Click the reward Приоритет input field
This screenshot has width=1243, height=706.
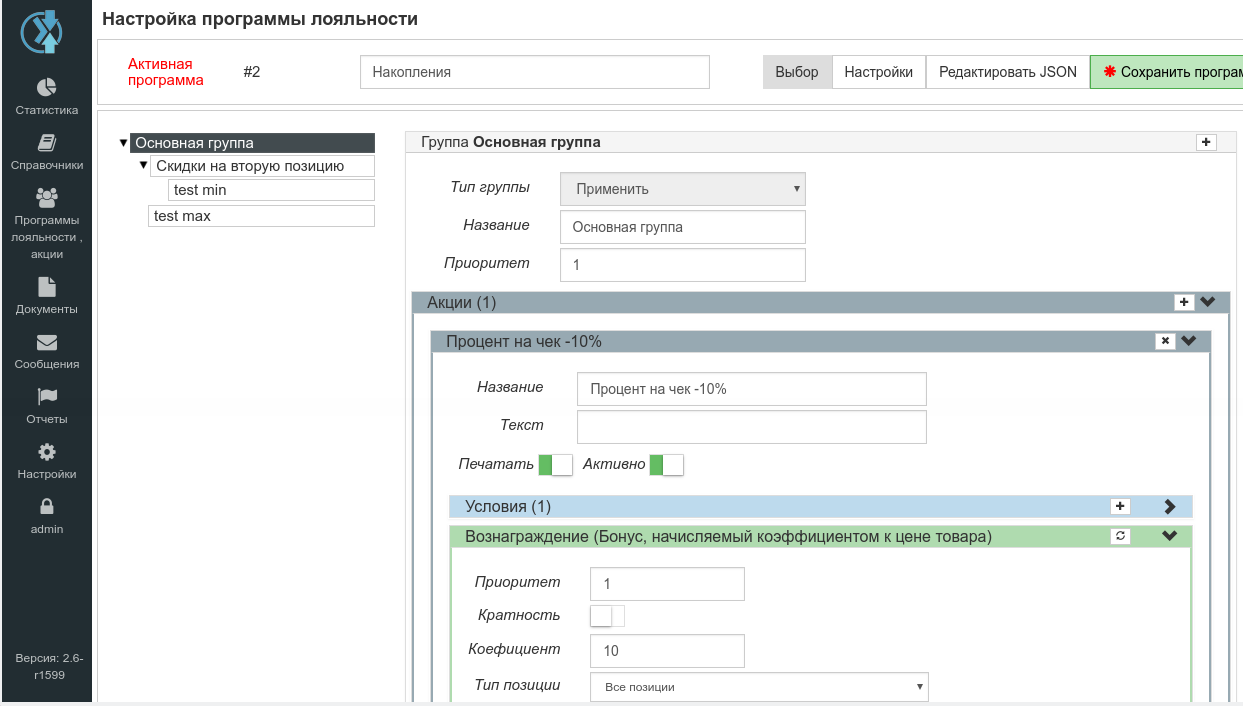668,584
